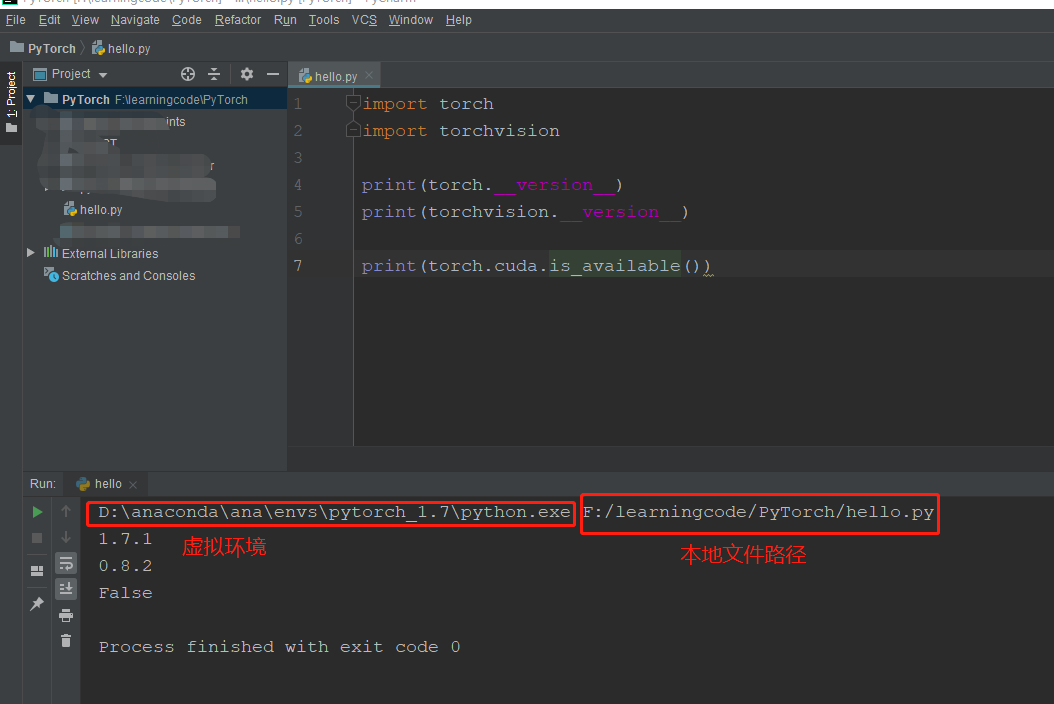Open the Edit menu
1054x704 pixels.
[49, 20]
